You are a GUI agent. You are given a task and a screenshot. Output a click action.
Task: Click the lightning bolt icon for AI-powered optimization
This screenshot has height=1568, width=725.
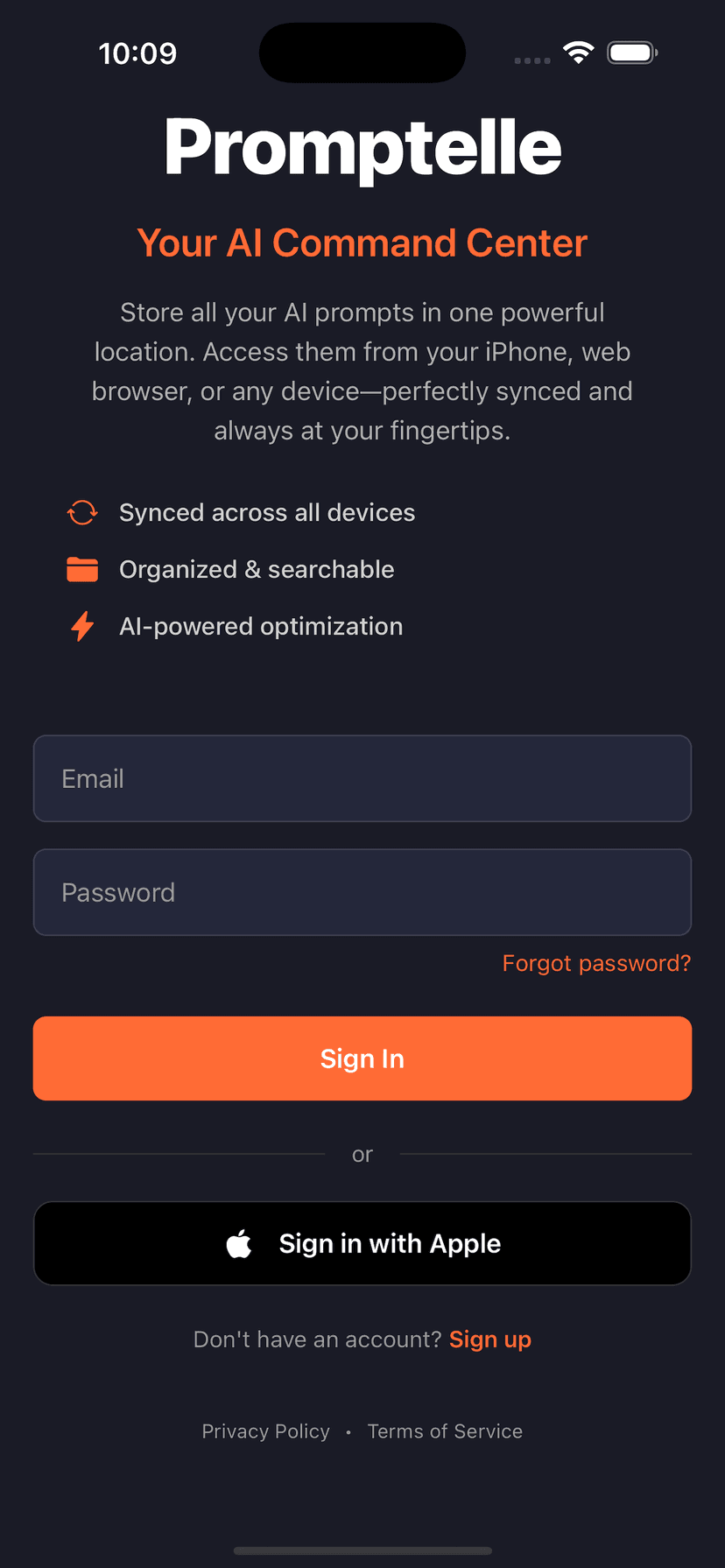[x=81, y=626]
